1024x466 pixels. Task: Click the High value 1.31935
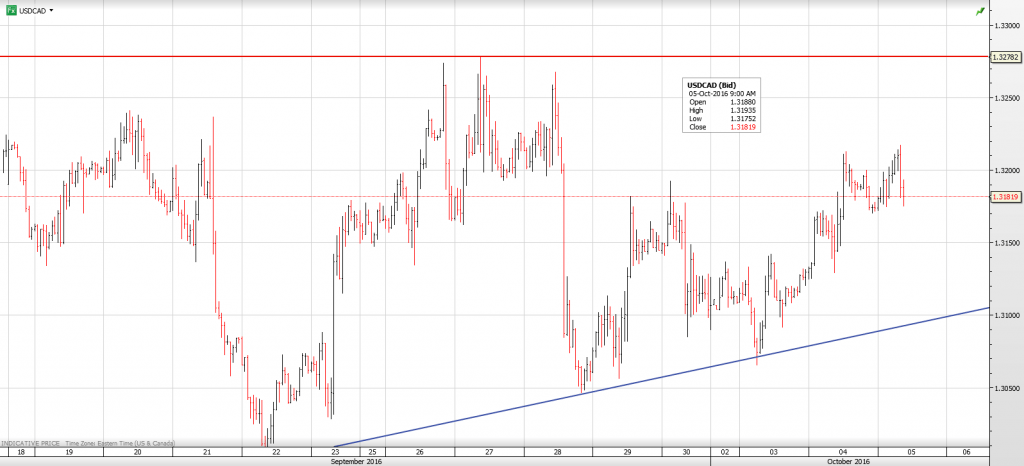(x=743, y=110)
